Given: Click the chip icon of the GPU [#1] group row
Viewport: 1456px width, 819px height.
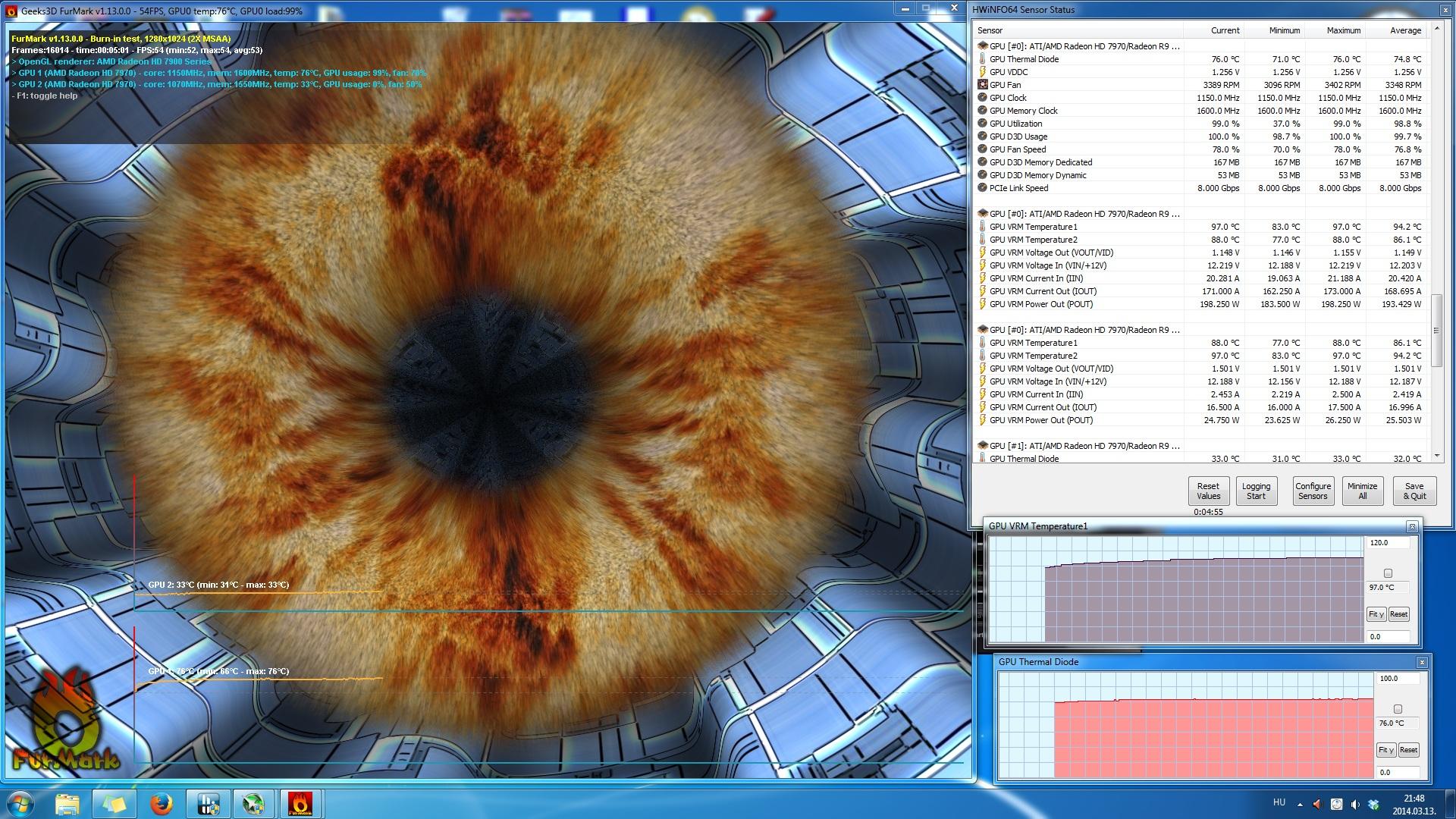Looking at the screenshot, I should click(983, 446).
